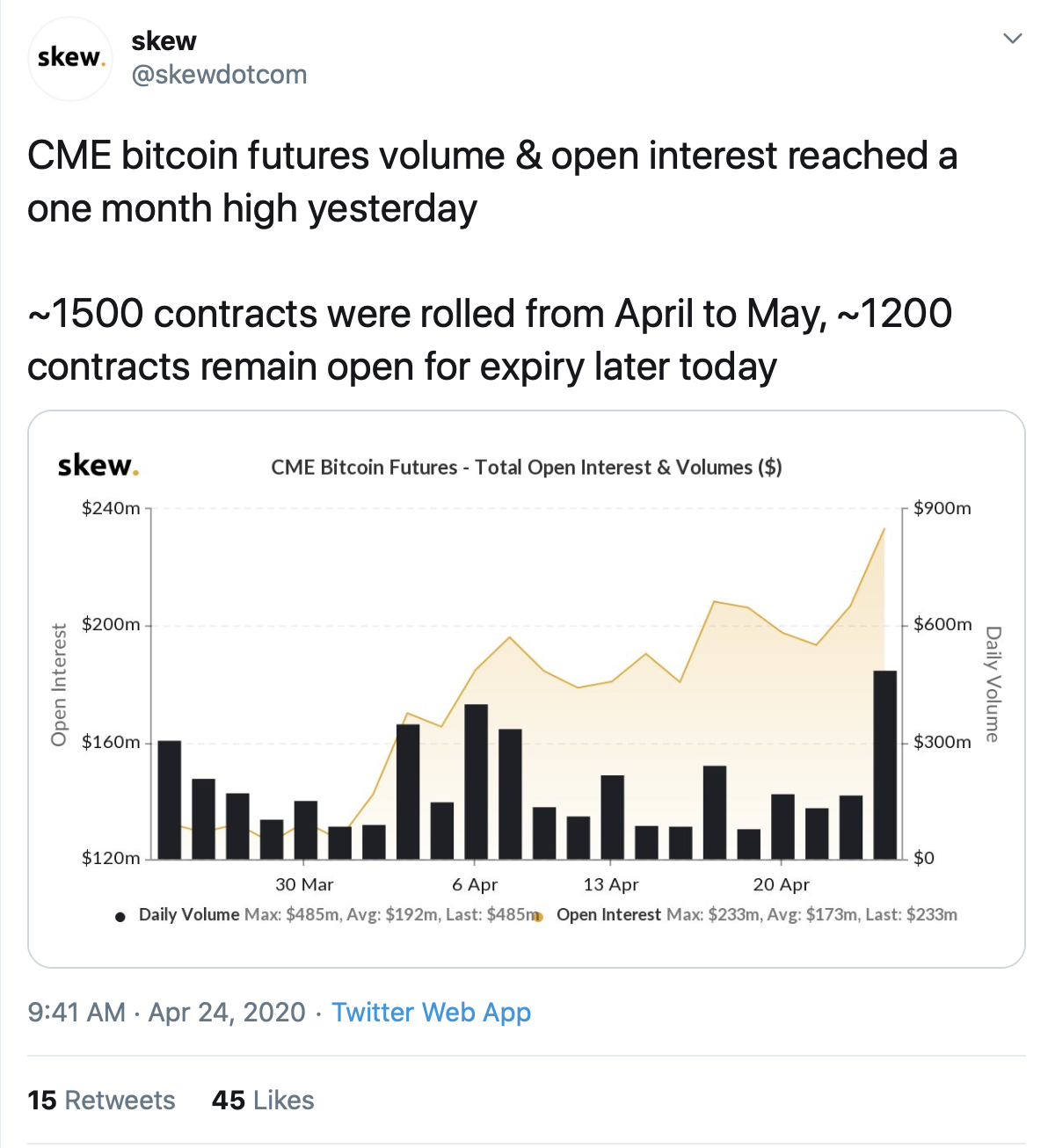Click the $900m Daily Volume axis label

pyautogui.click(x=942, y=508)
